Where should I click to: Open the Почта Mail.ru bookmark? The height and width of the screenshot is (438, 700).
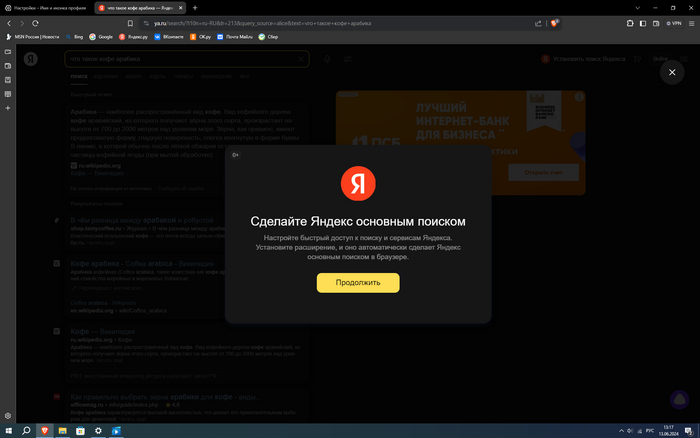(235, 37)
